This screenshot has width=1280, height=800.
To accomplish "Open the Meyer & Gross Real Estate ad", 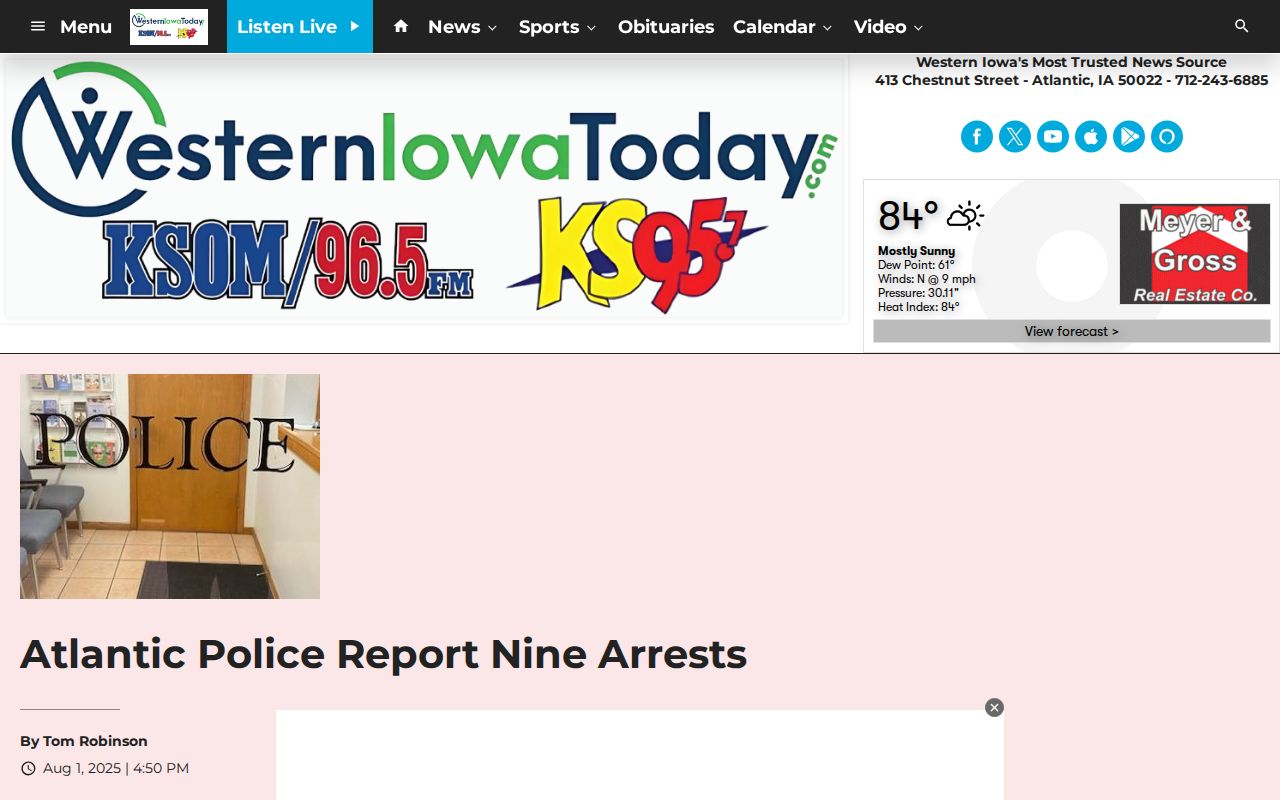I will [x=1195, y=254].
